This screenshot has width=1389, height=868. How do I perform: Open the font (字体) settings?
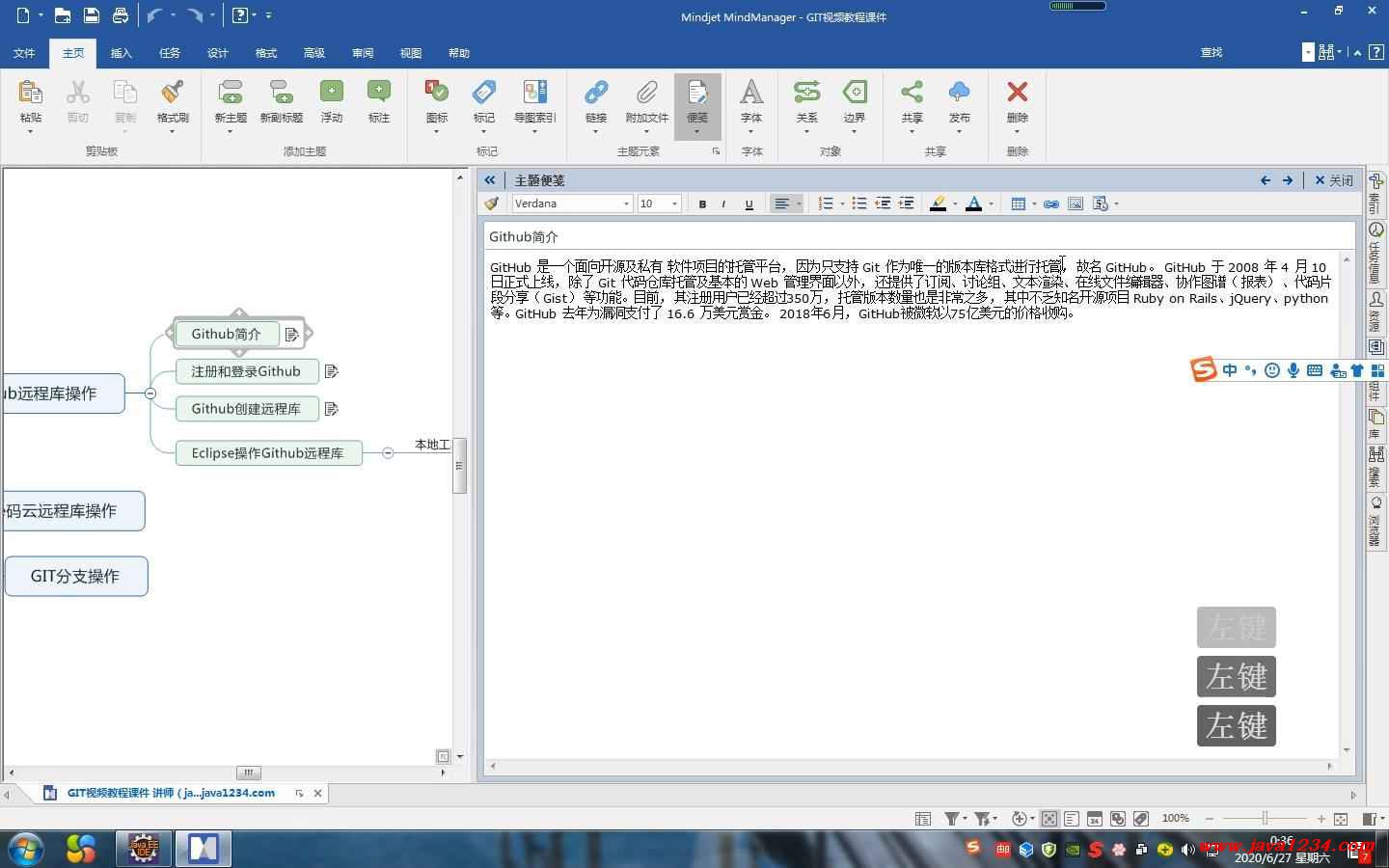751,93
